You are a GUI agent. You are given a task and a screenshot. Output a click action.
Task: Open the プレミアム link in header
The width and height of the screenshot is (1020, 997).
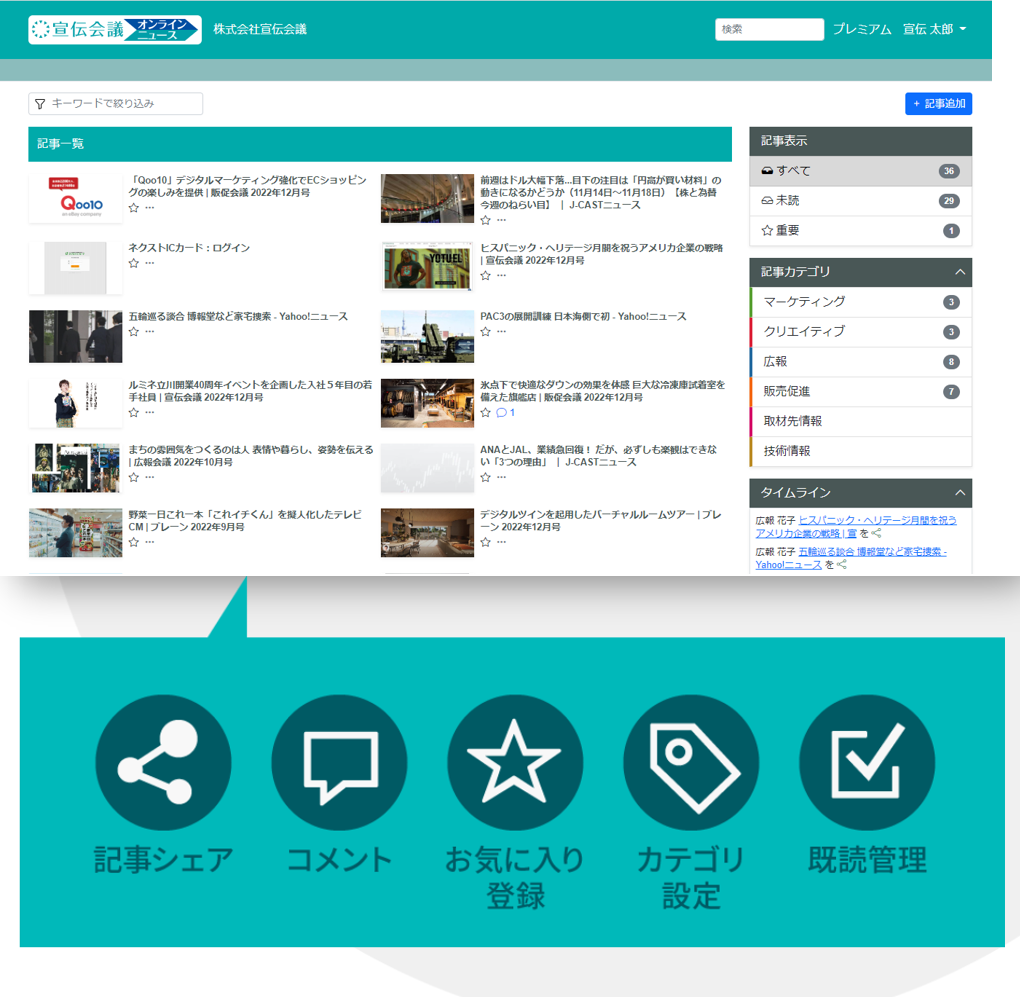[x=862, y=29]
